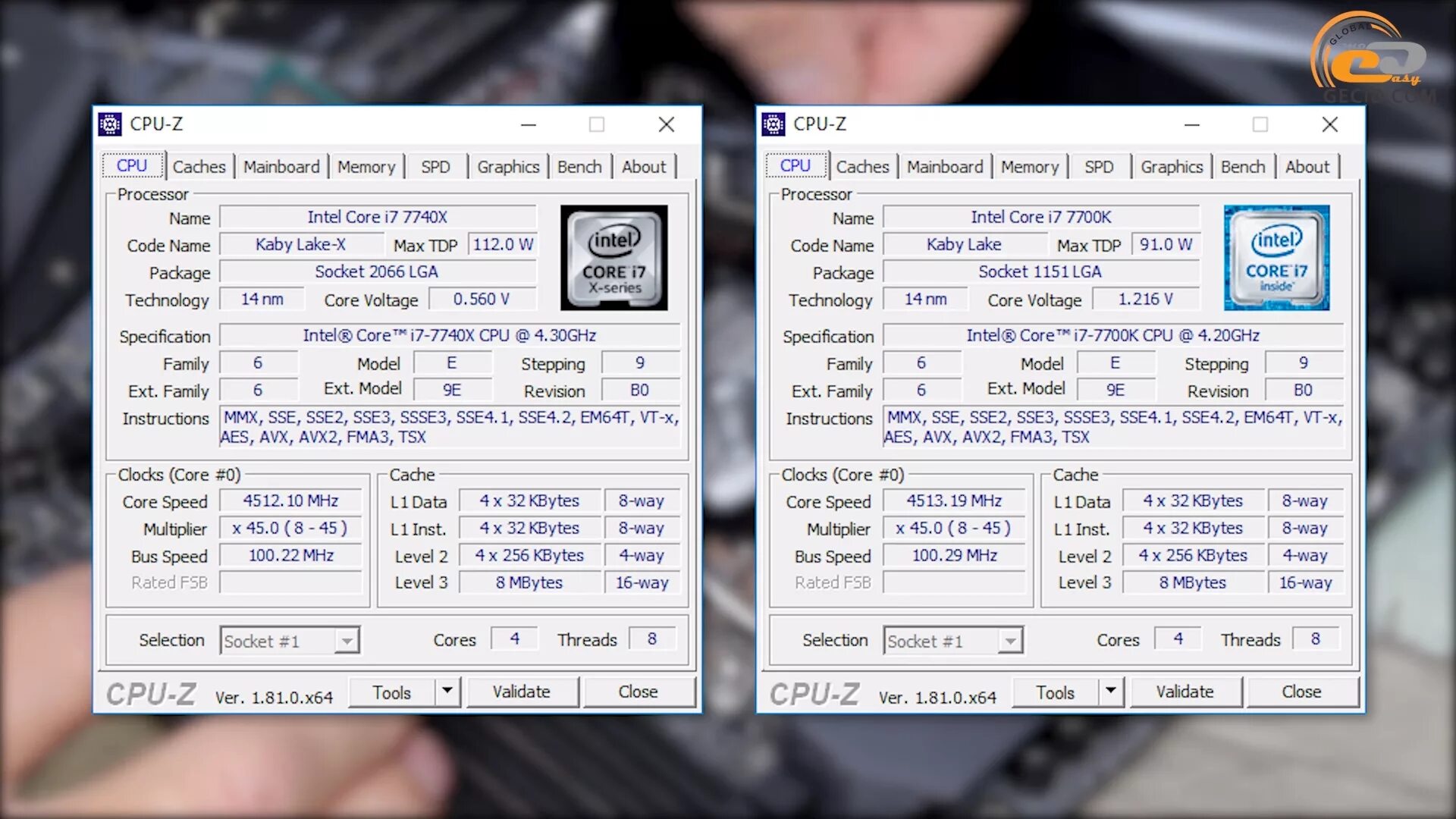Open Caches tab in right CPU-Z window
Viewport: 1456px width, 819px height.
click(862, 167)
